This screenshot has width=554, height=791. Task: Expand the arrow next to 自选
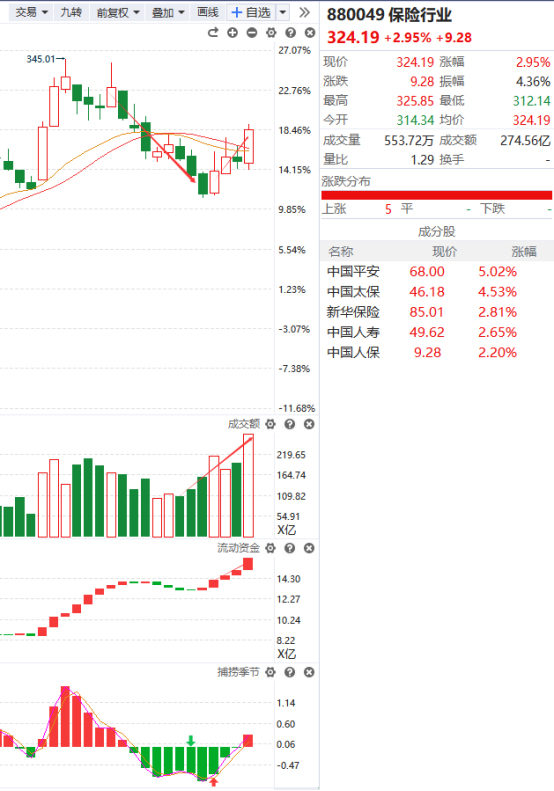coord(283,12)
